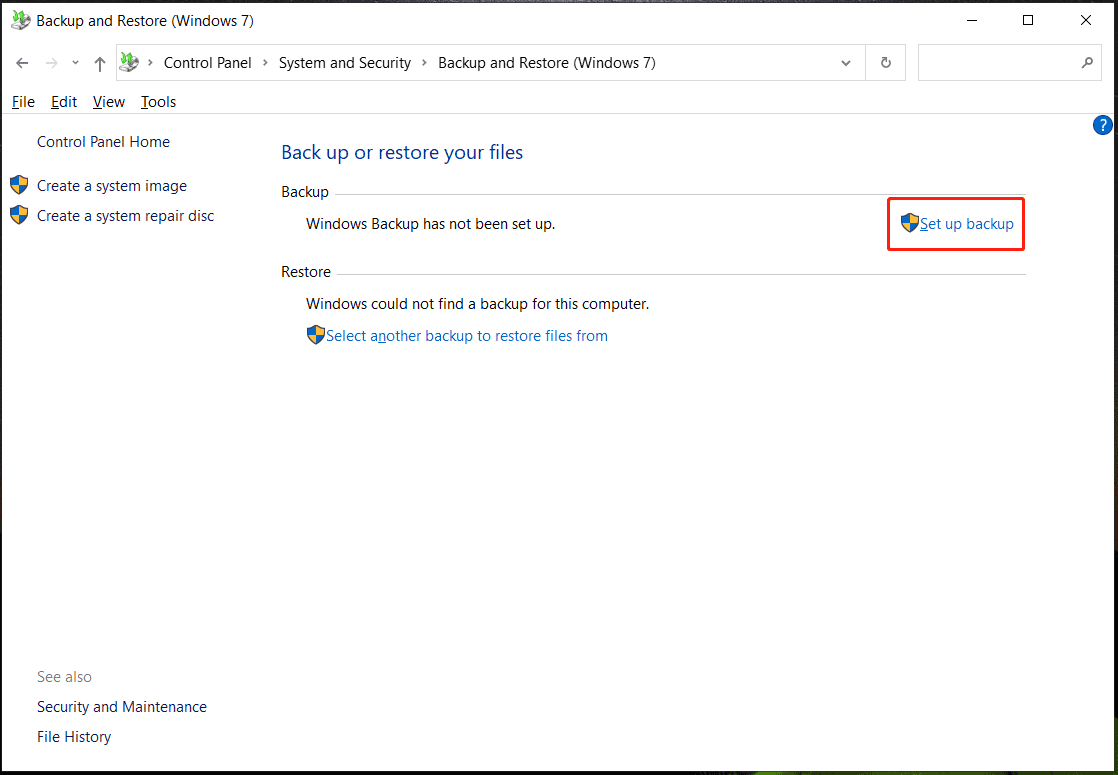Click shield icon beside system repair disc
1118x775 pixels.
click(19, 215)
